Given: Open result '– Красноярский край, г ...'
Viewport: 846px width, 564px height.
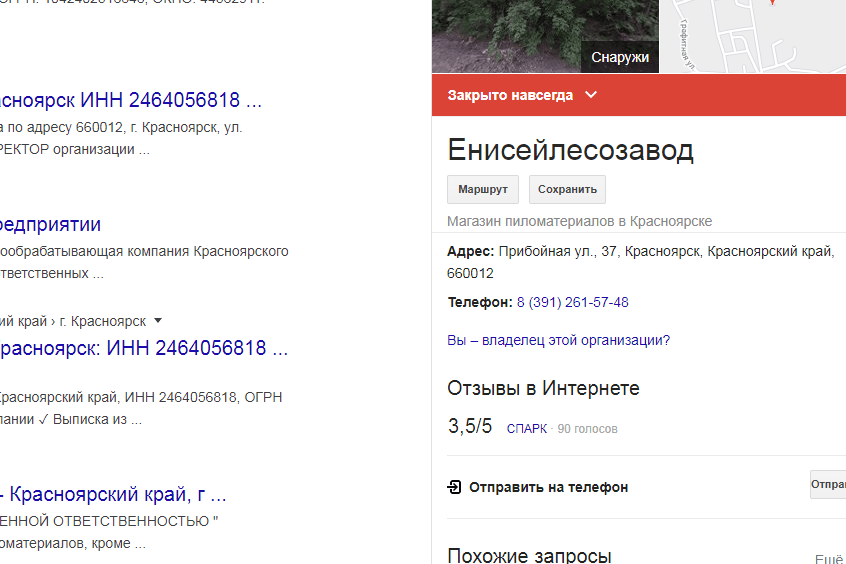Looking at the screenshot, I should (x=113, y=494).
